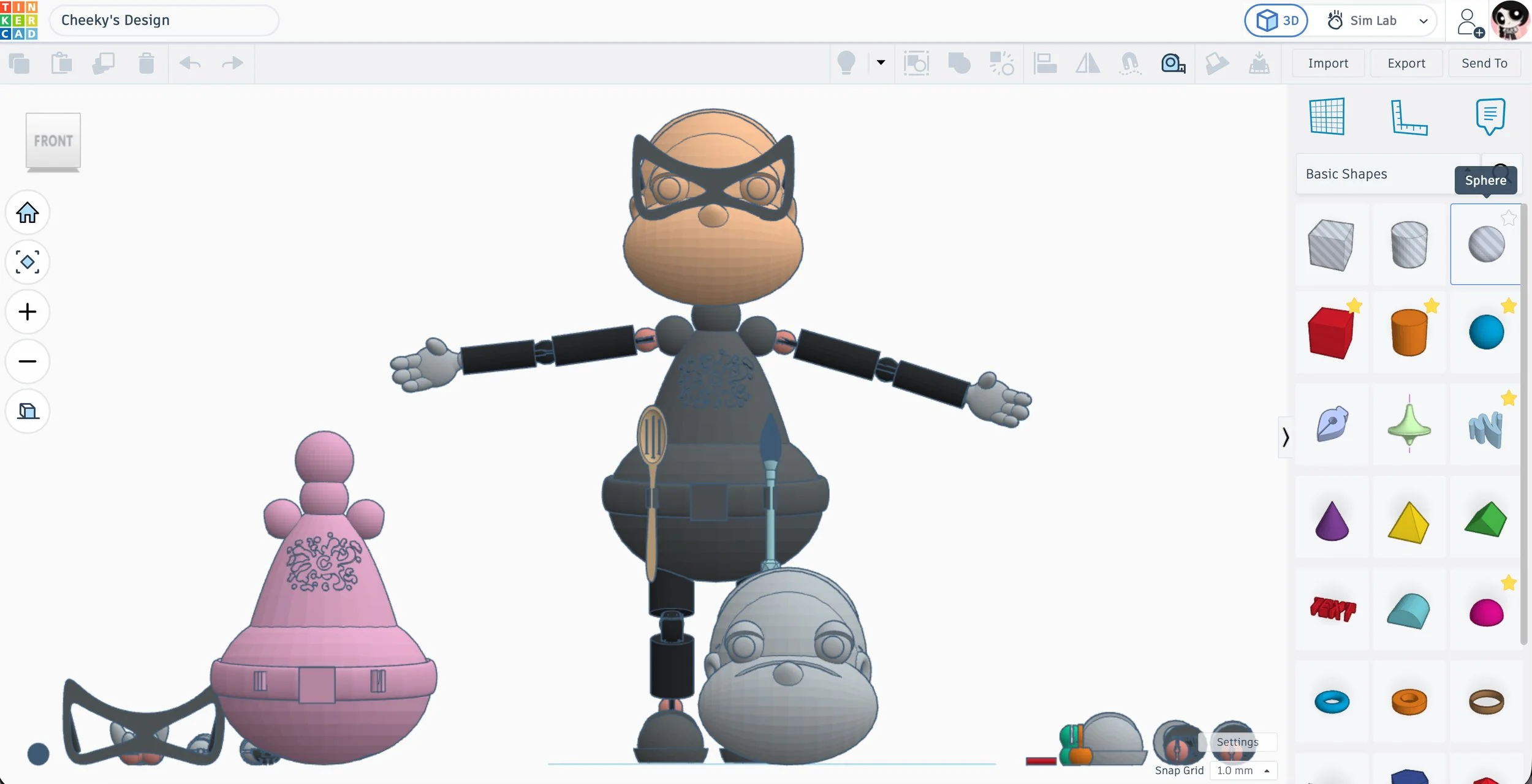Click the invite people icon
Image resolution: width=1532 pixels, height=784 pixels.
(x=1470, y=23)
